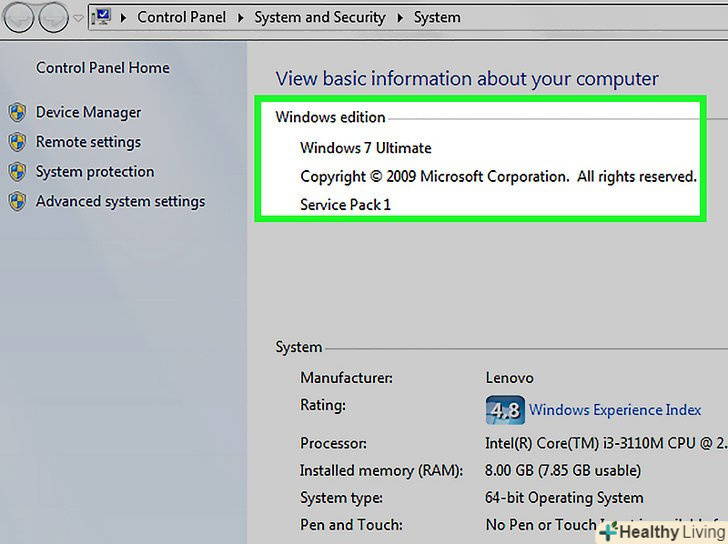This screenshot has width=728, height=544.
Task: Open the recent pages dropdown arrow
Action: (78, 17)
